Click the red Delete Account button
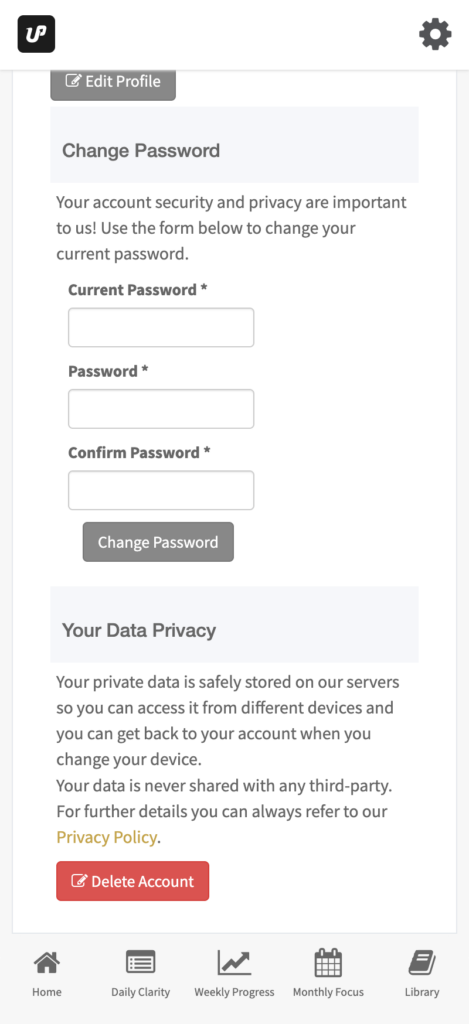 click(x=133, y=881)
